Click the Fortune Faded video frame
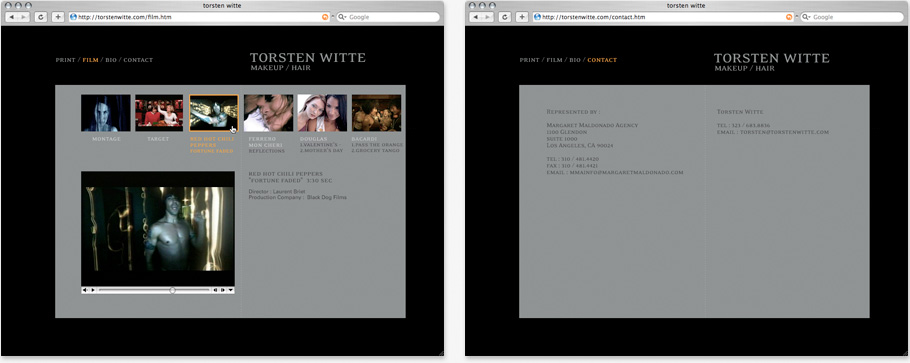The height and width of the screenshot is (363, 910). [158, 228]
